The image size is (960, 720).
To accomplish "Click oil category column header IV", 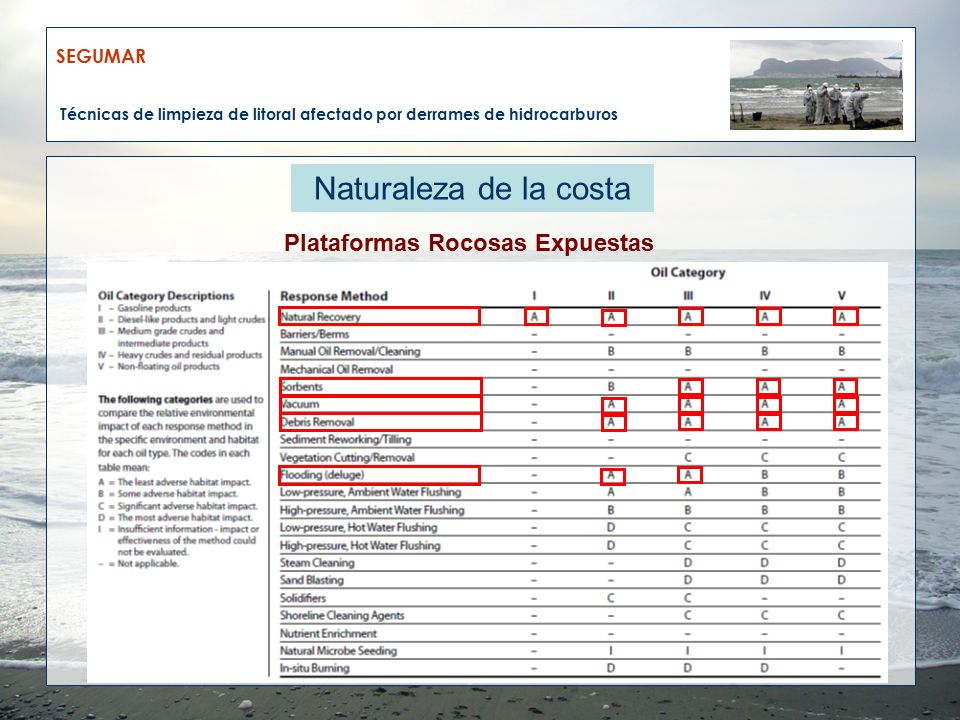I will tap(765, 296).
